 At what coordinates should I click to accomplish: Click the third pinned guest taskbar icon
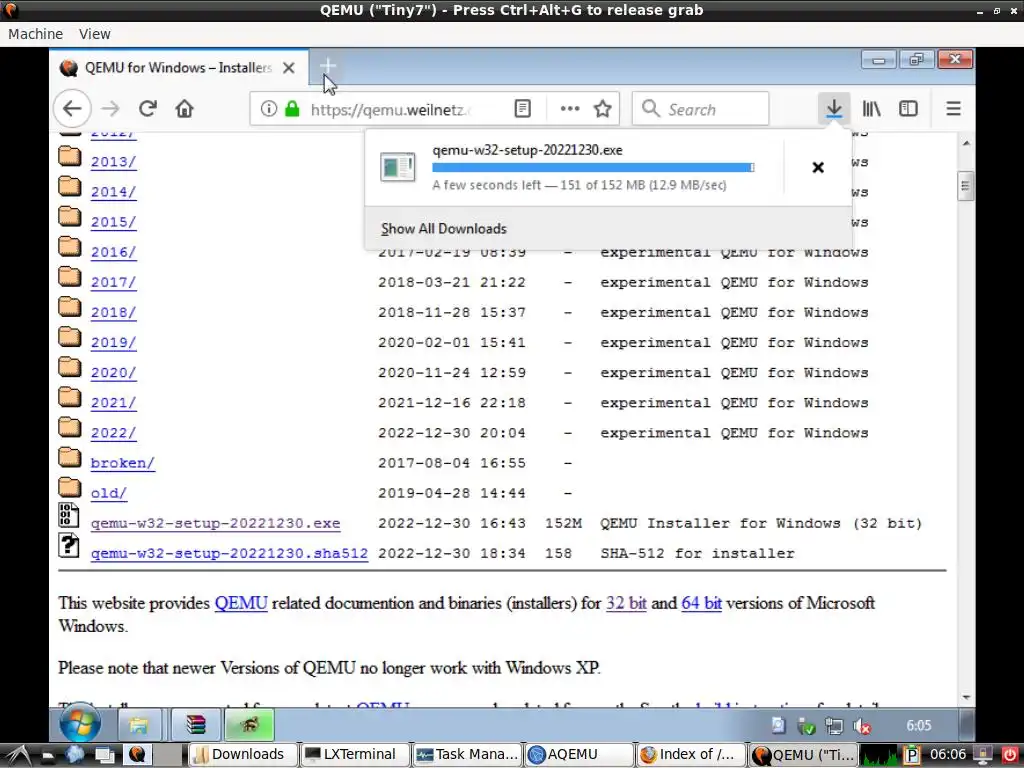[249, 725]
